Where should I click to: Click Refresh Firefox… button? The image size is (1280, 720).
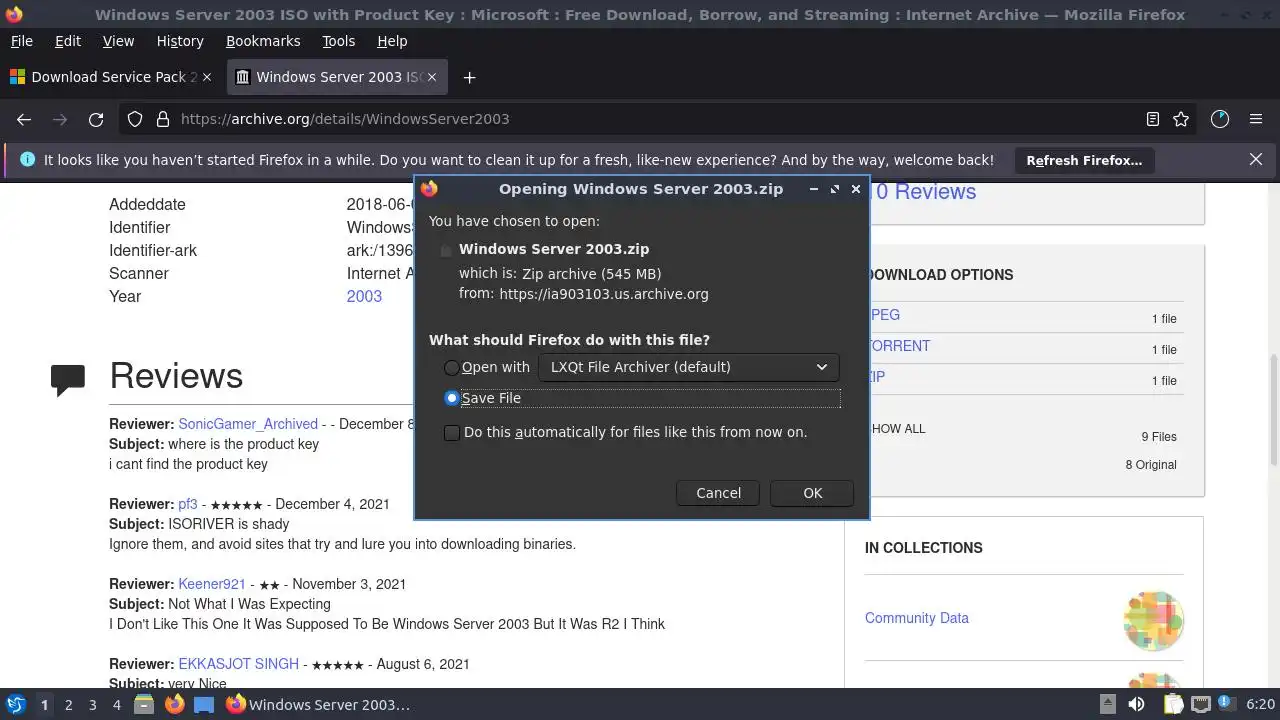[1084, 160]
